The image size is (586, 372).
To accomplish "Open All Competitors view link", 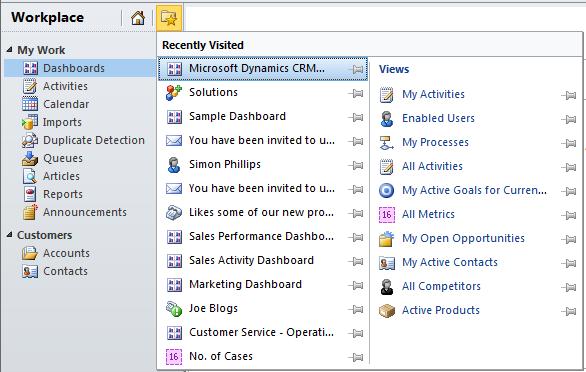I will coord(441,286).
